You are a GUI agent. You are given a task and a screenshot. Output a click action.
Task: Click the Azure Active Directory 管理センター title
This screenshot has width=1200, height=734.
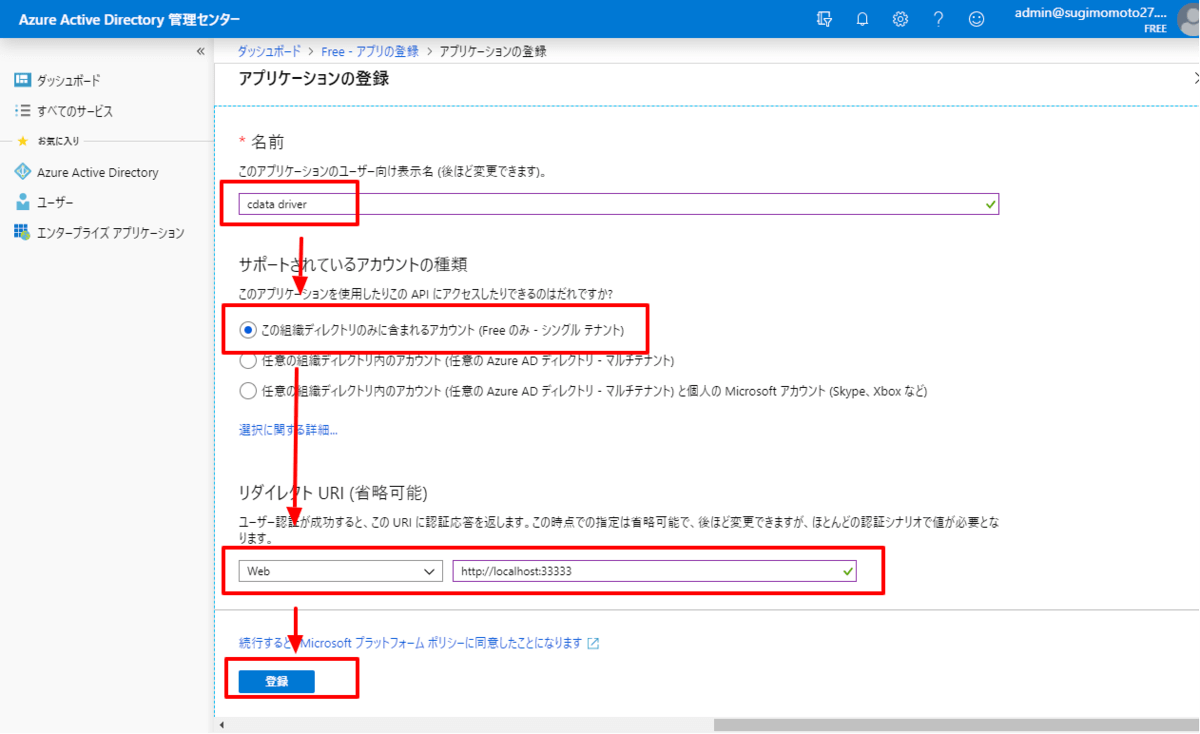coord(129,20)
